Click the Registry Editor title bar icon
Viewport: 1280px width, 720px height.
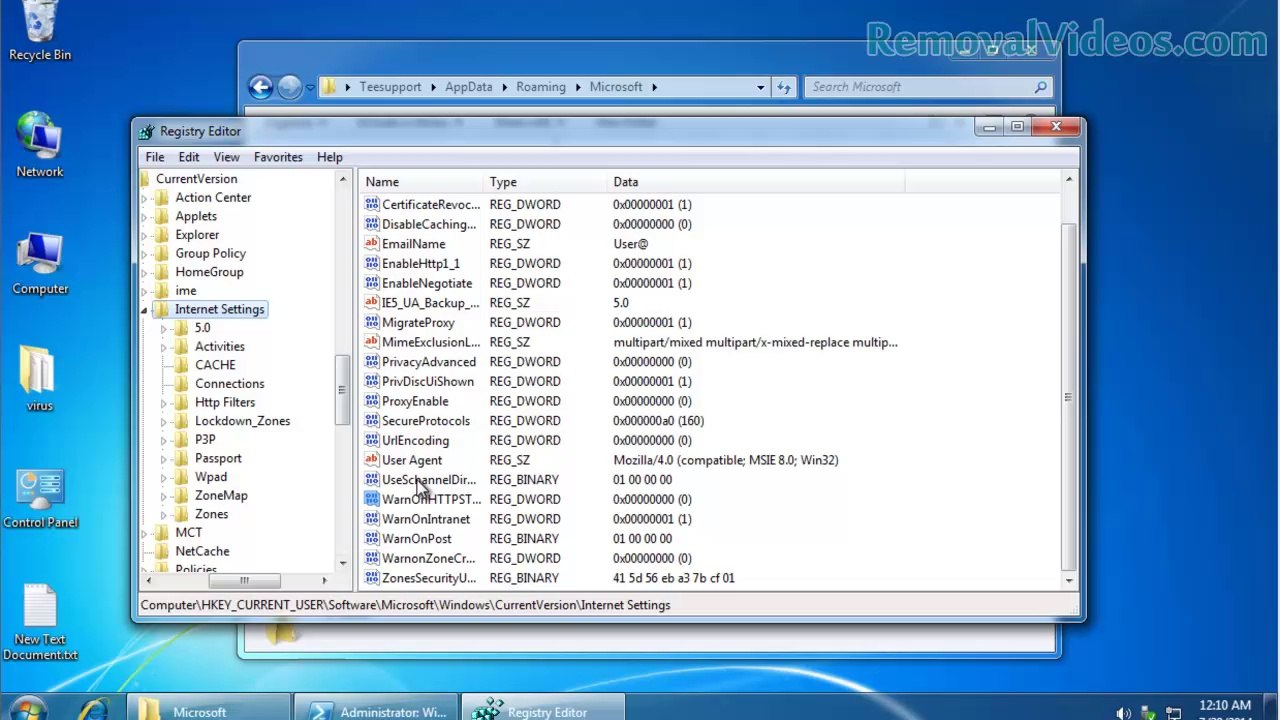tap(147, 131)
